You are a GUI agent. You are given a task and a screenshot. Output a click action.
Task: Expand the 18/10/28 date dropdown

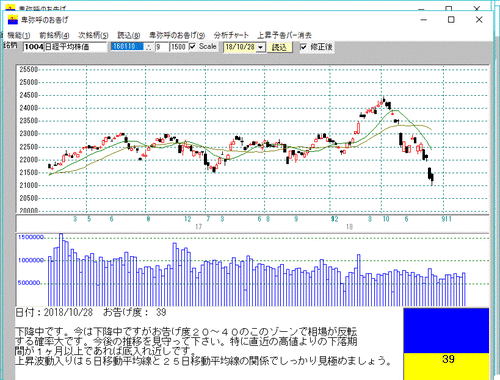[x=261, y=47]
